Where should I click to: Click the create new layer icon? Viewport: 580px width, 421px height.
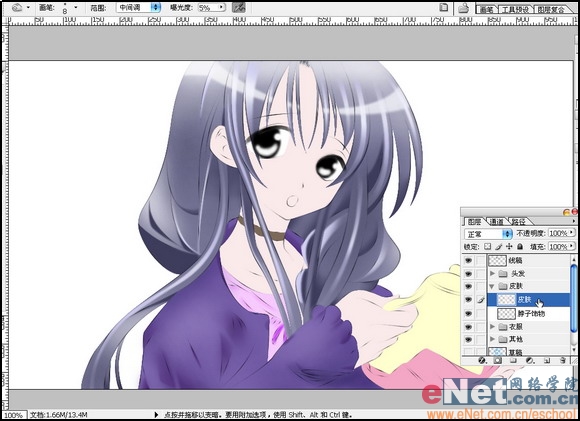(x=547, y=360)
